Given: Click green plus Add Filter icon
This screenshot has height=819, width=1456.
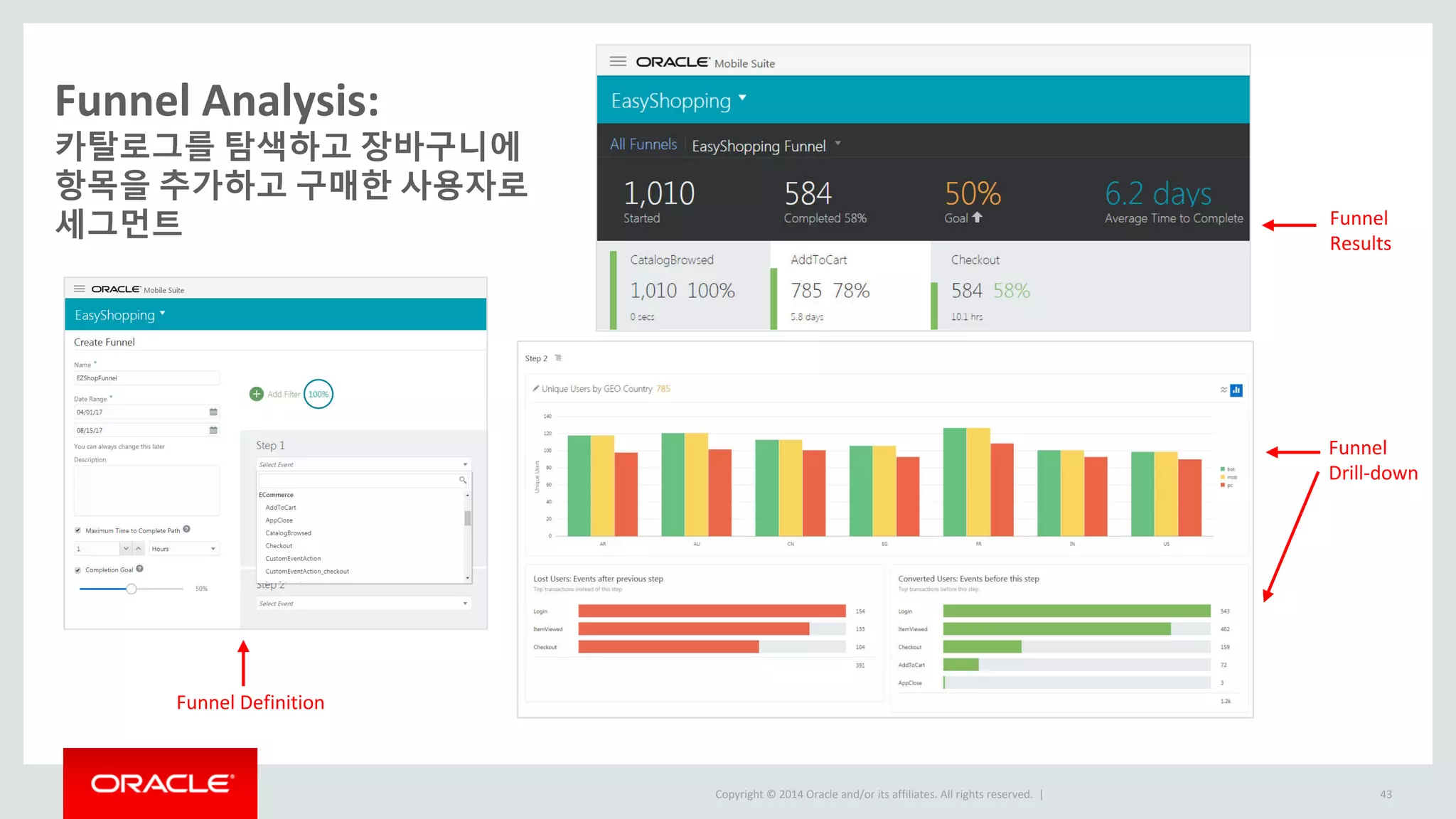Looking at the screenshot, I should 257,394.
